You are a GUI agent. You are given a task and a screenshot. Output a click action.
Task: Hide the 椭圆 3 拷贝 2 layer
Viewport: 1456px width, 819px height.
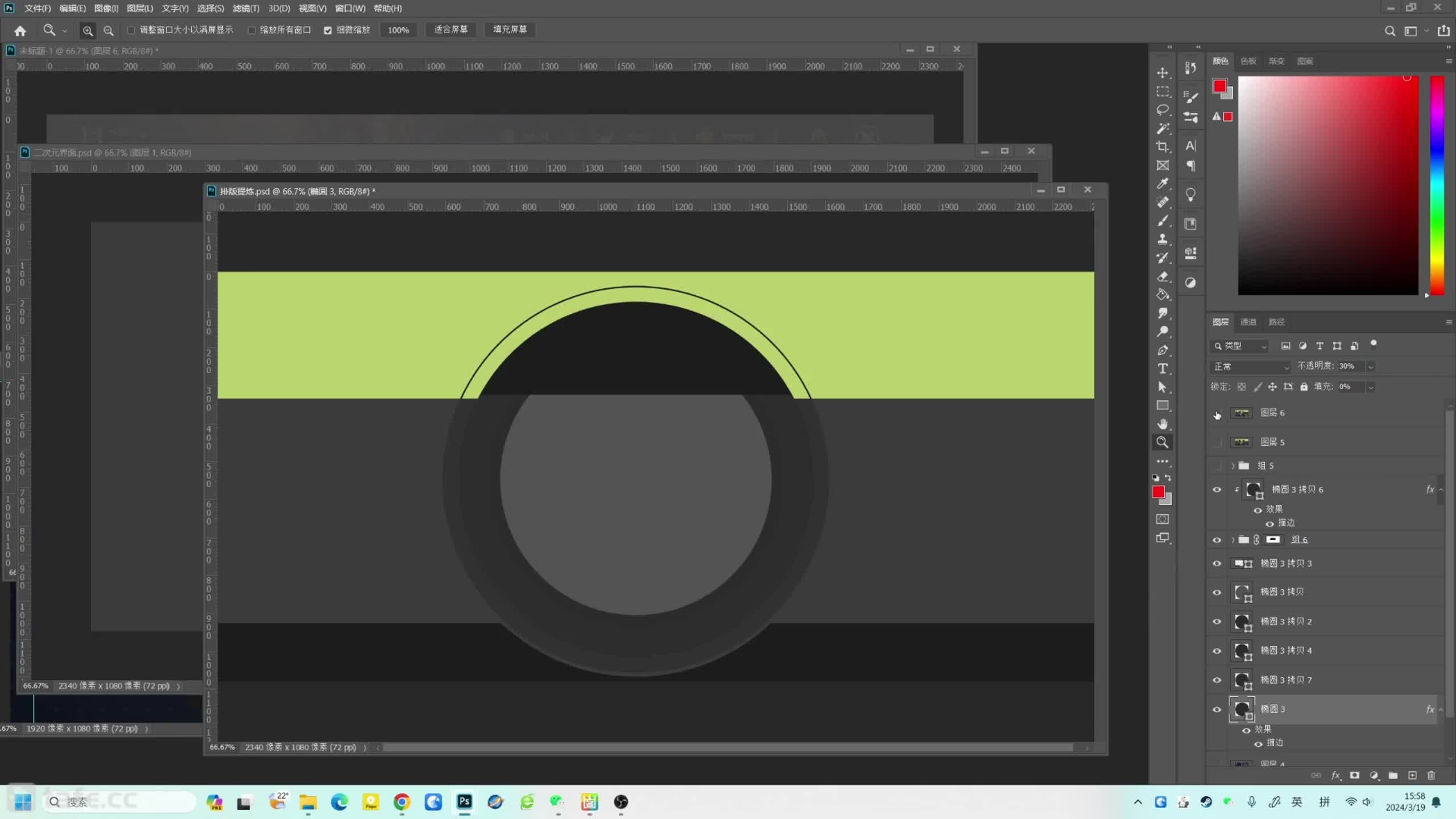coord(1217,622)
